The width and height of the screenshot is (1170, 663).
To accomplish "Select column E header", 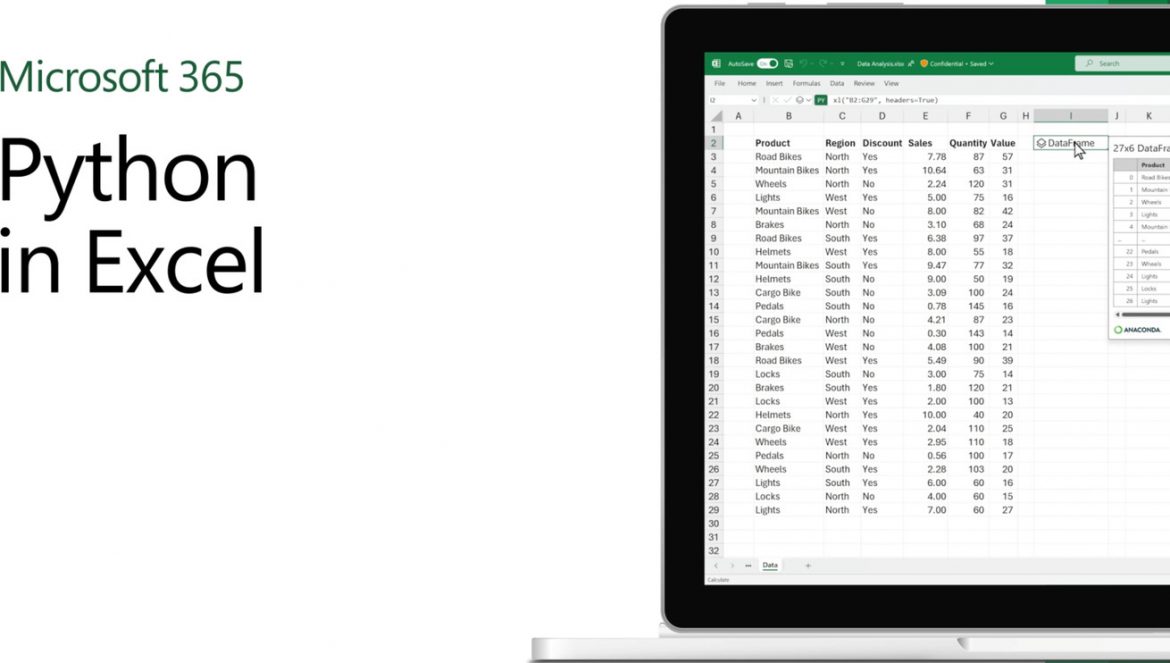I will pos(925,116).
